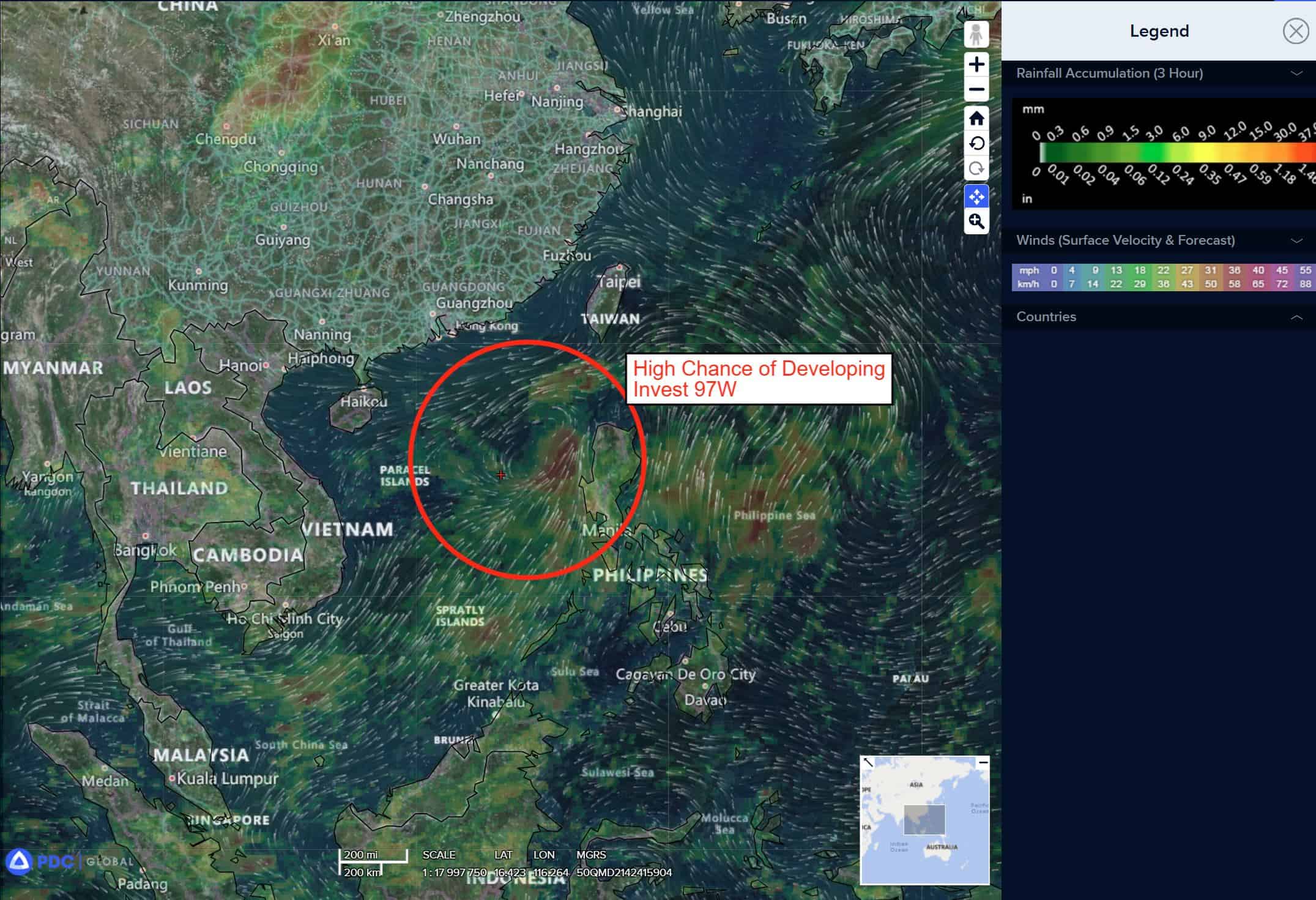Screen dimensions: 1316x900
Task: Collapse the Rainfall Accumulation legend section
Action: pos(1296,73)
